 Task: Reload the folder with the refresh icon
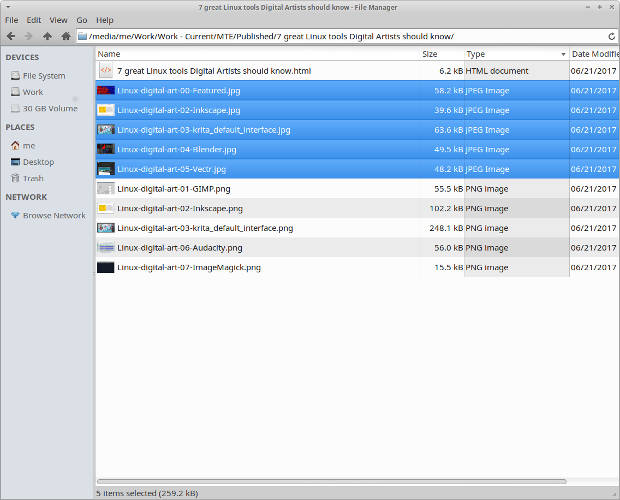tap(611, 36)
